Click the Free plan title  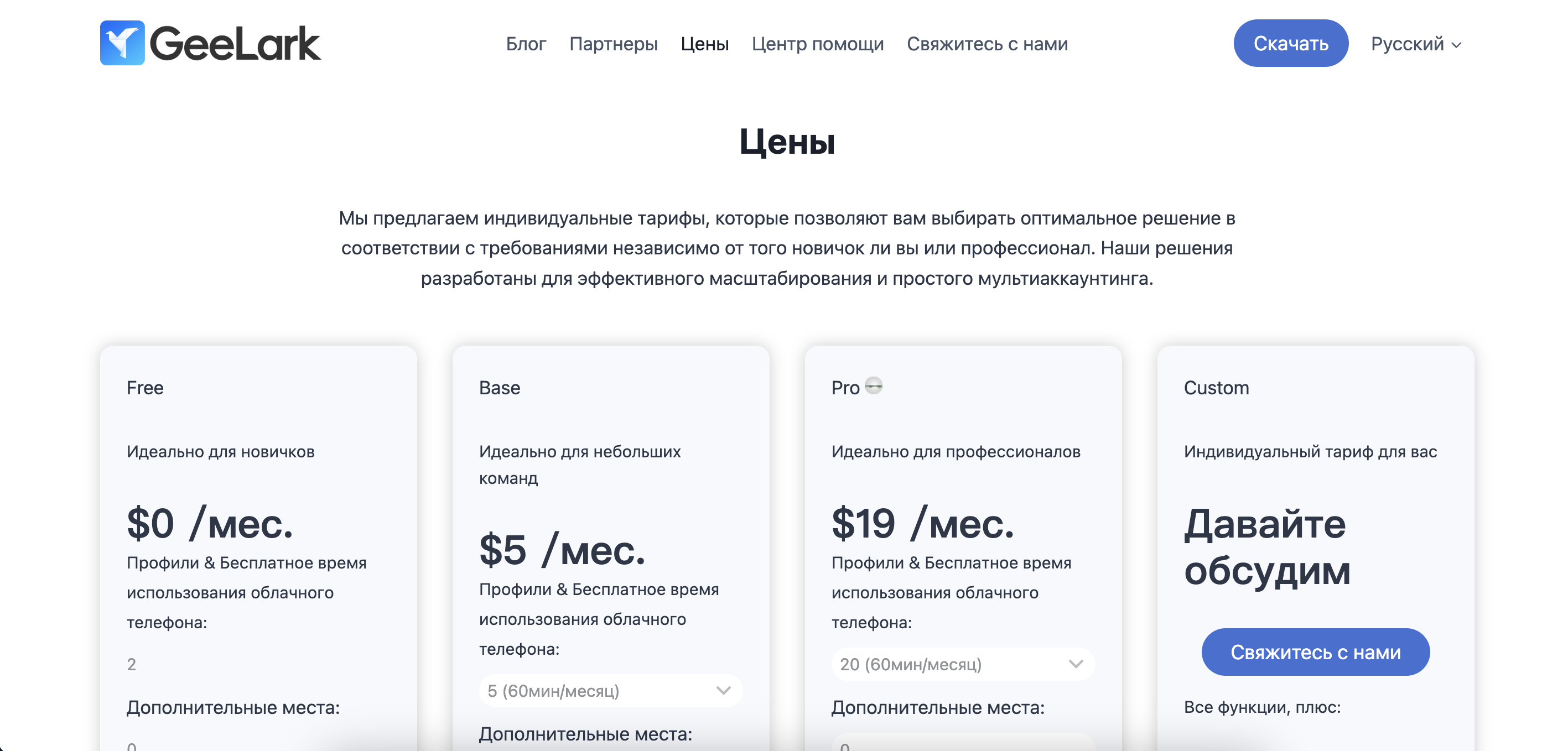[145, 388]
